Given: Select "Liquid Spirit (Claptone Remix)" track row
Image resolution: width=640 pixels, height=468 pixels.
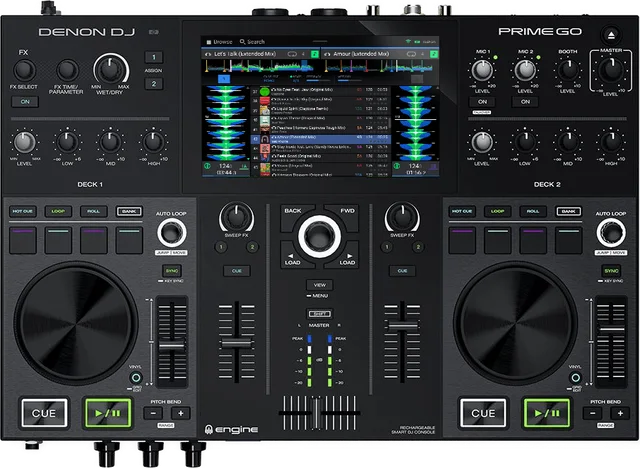Looking at the screenshot, I should coord(320,110).
